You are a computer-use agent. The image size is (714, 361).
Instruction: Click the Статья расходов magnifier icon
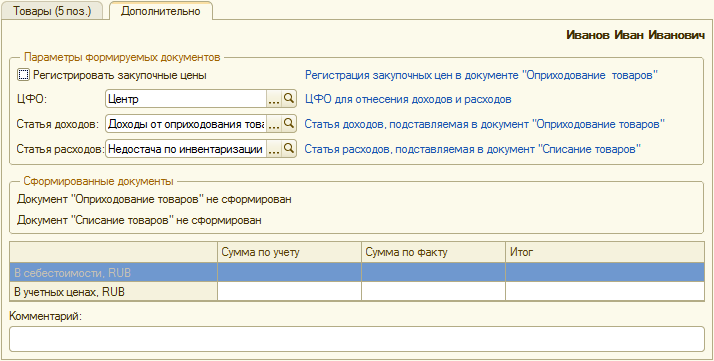289,148
